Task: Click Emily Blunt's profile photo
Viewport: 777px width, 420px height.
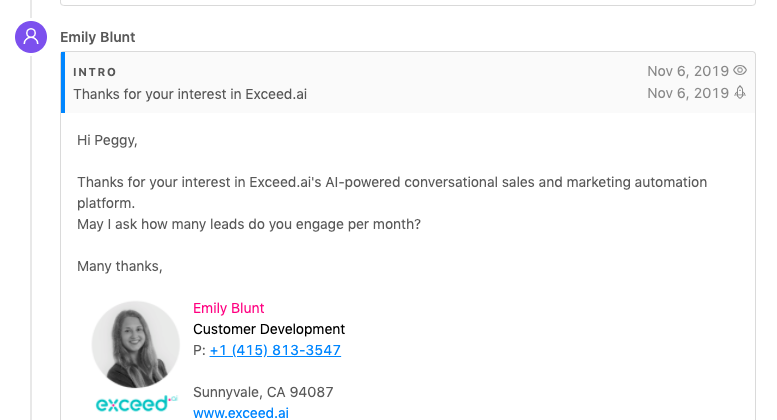Action: coord(136,345)
